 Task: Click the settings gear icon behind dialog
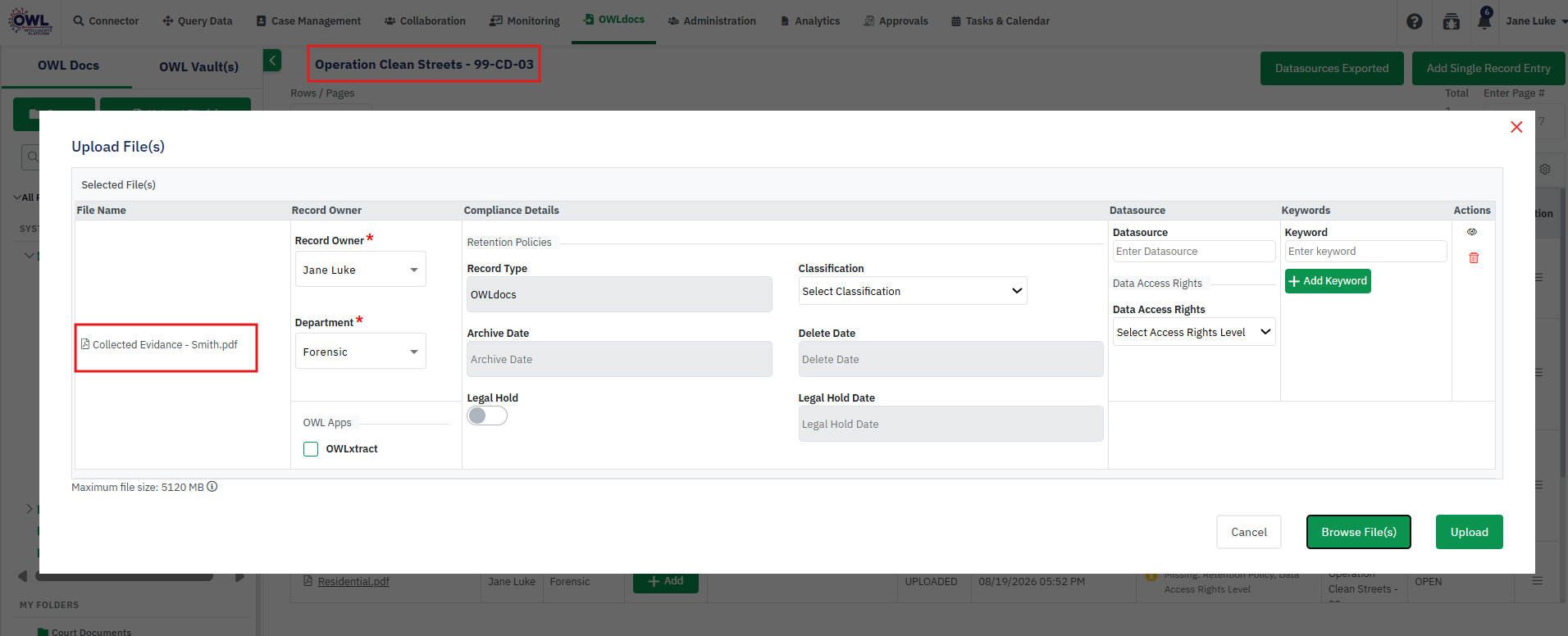(1545, 169)
